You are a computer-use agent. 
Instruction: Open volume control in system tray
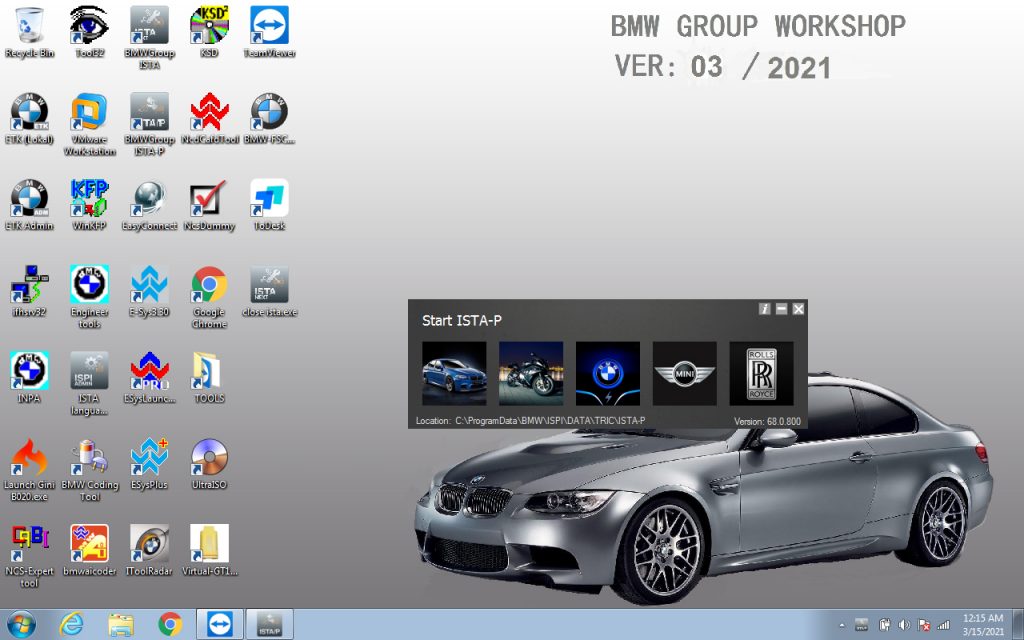(x=904, y=625)
